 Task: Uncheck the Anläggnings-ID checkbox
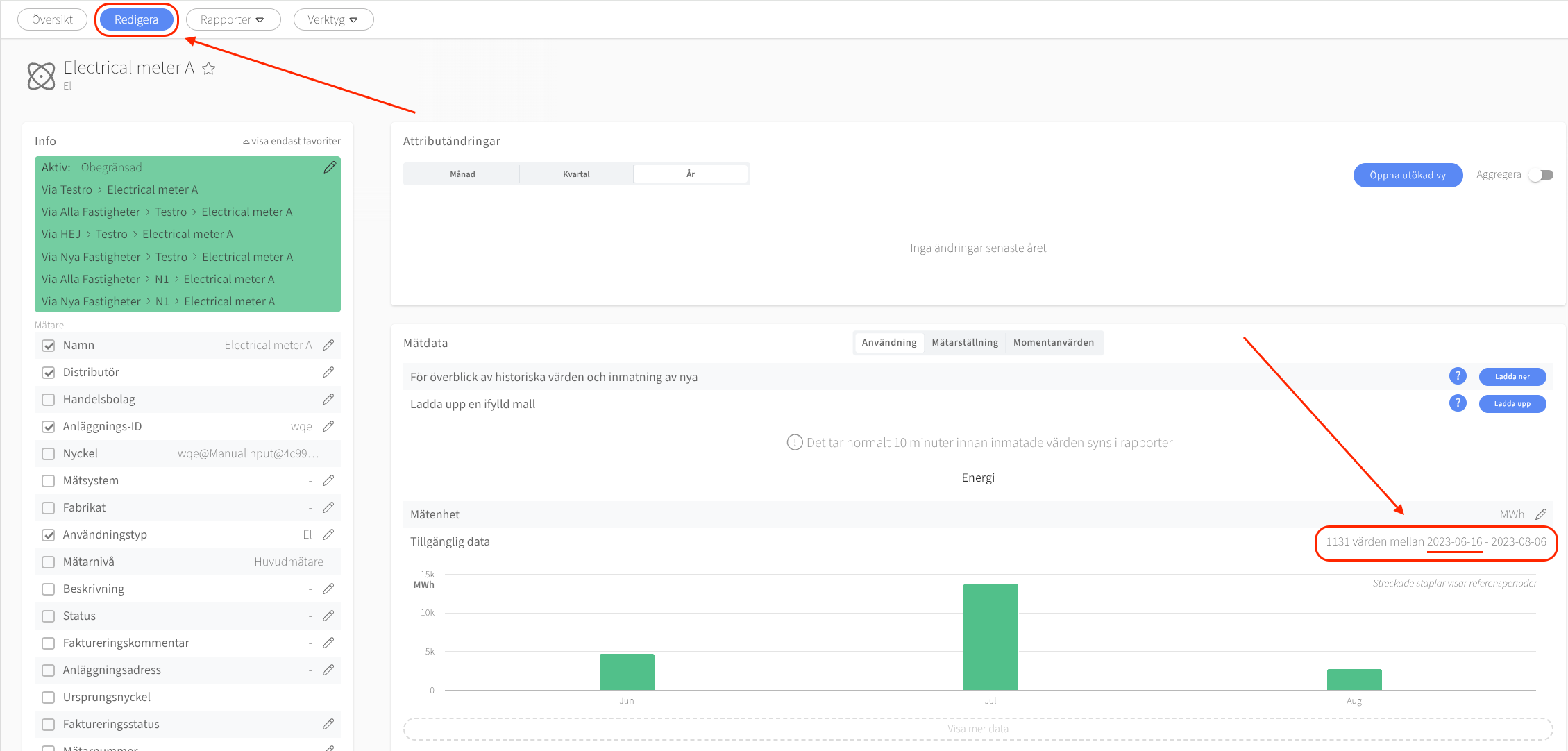[49, 427]
